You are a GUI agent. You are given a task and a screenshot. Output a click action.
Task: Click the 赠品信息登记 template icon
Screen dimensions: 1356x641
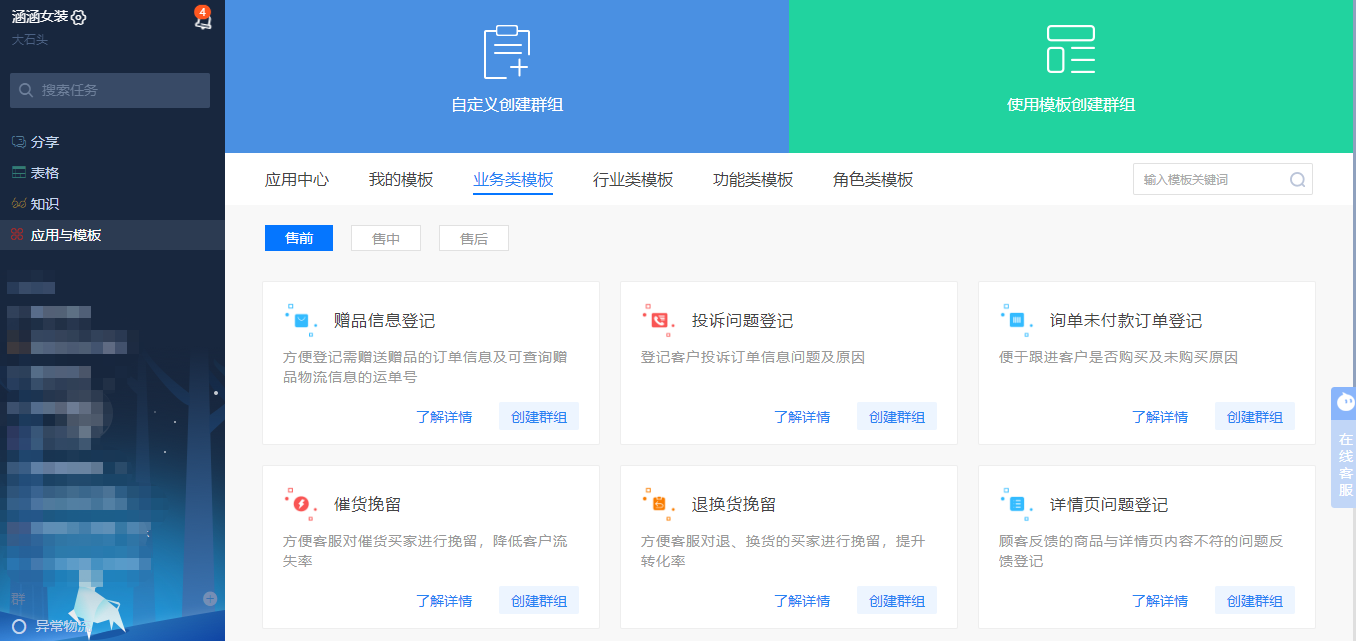(301, 320)
